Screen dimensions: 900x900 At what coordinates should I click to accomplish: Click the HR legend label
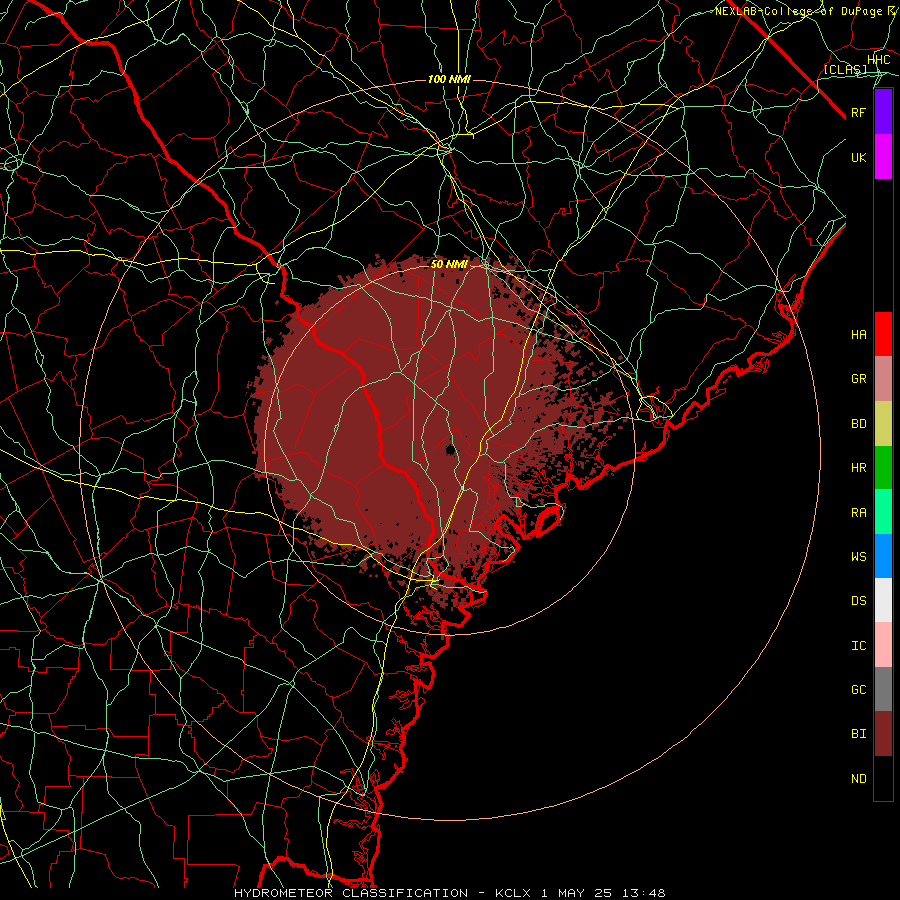tap(859, 468)
